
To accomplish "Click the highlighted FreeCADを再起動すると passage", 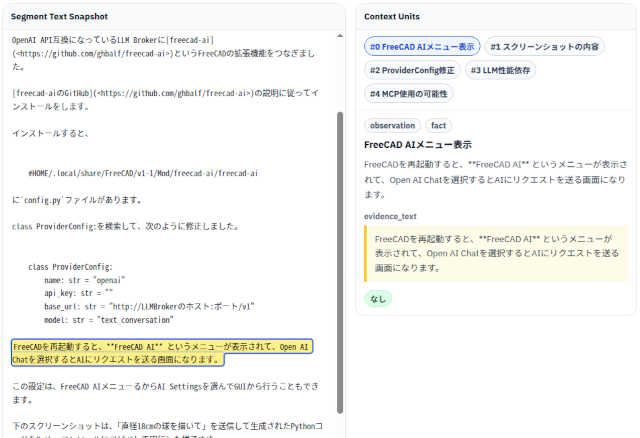I will (162, 353).
